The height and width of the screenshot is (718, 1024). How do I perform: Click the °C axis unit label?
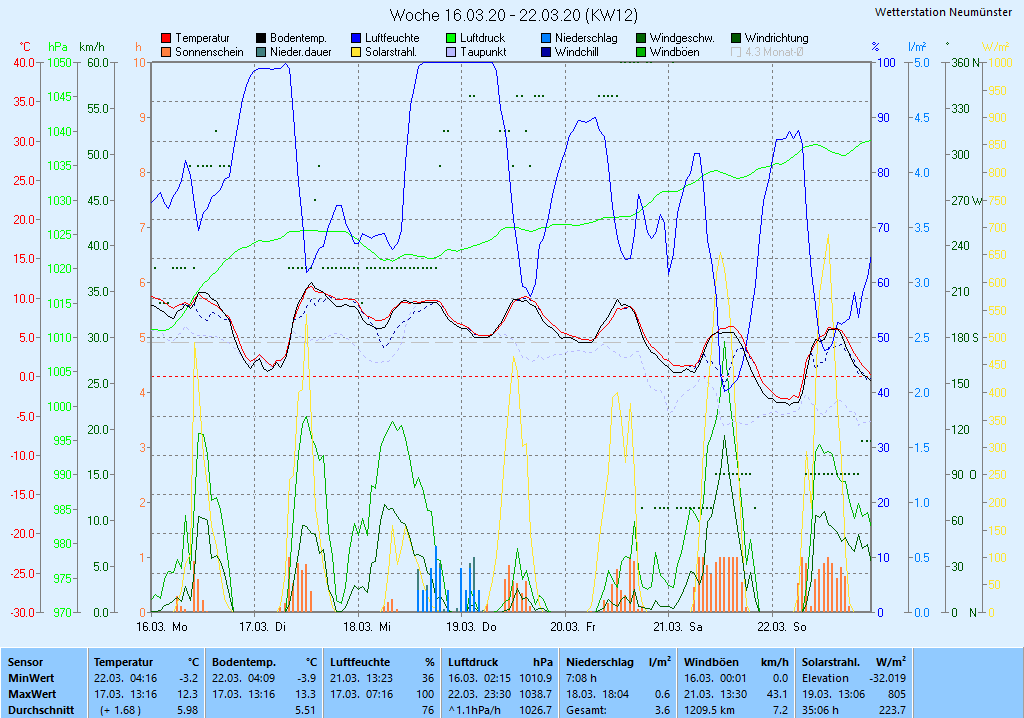(x=25, y=47)
